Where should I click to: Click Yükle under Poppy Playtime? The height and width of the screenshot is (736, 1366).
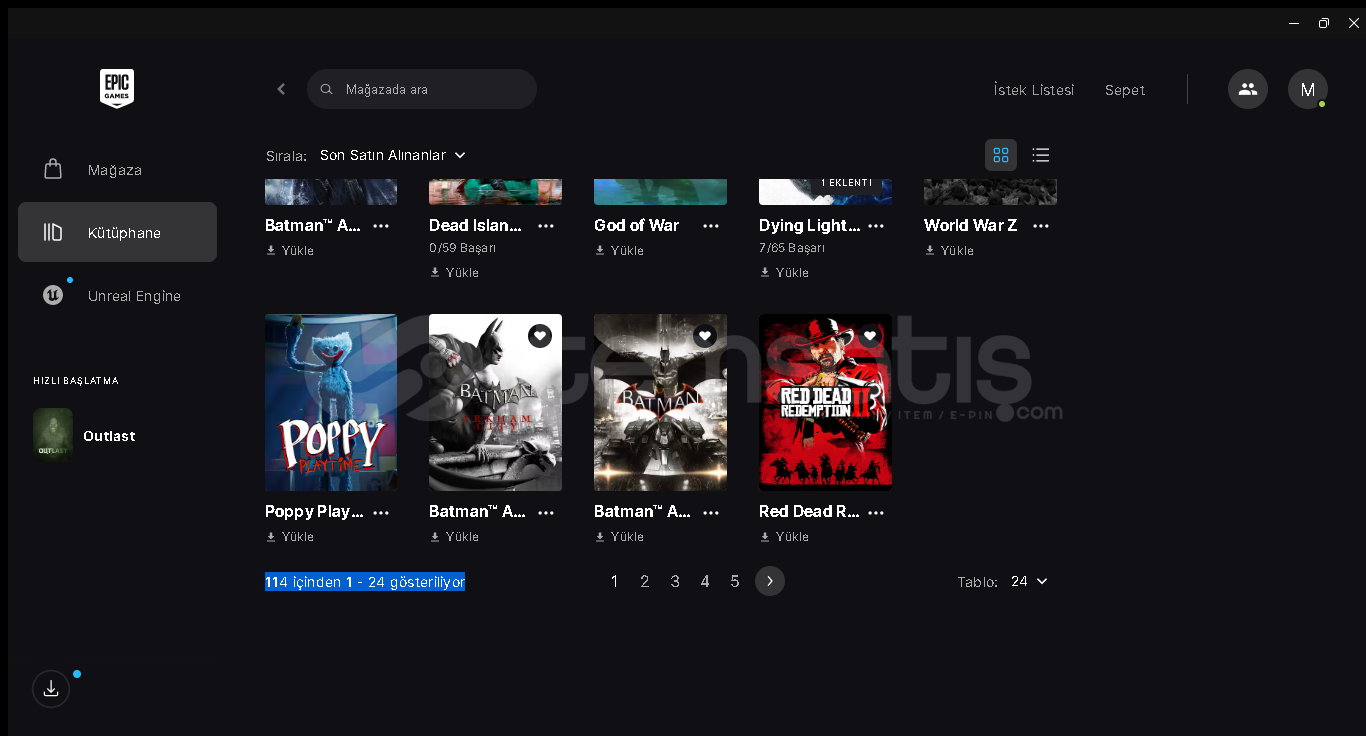290,536
